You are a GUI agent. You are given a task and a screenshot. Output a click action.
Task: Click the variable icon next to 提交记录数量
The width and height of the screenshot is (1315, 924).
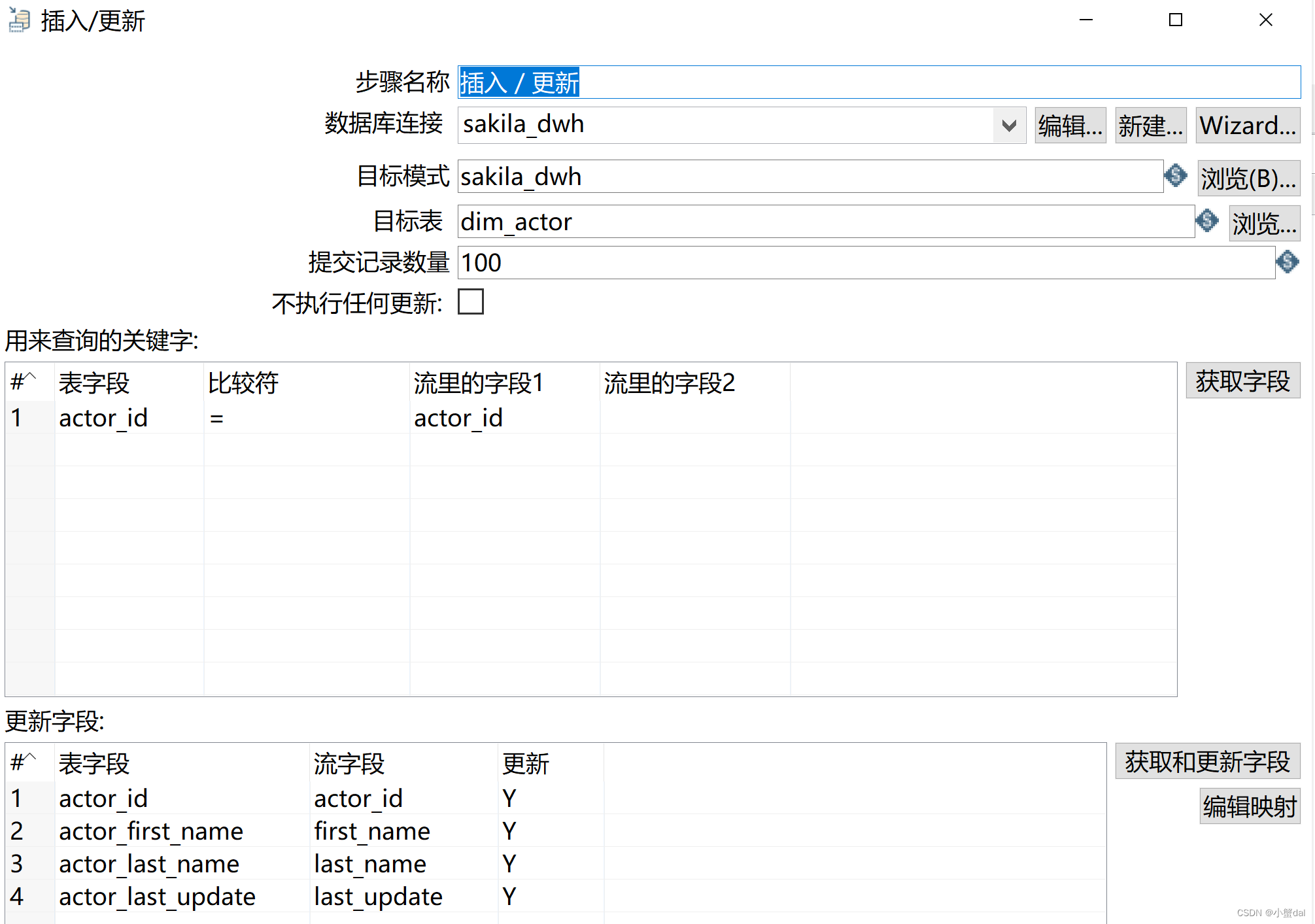click(1287, 262)
